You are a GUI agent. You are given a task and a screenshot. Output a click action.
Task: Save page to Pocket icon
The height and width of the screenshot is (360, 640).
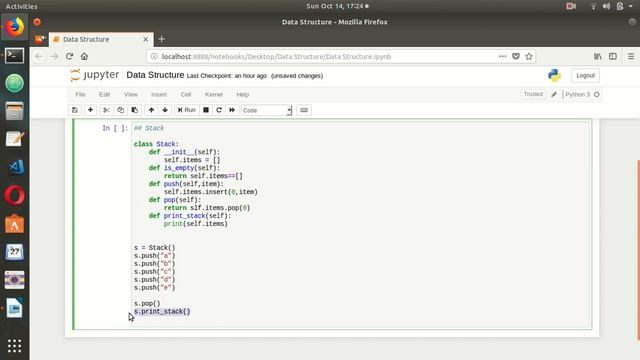tap(516, 56)
